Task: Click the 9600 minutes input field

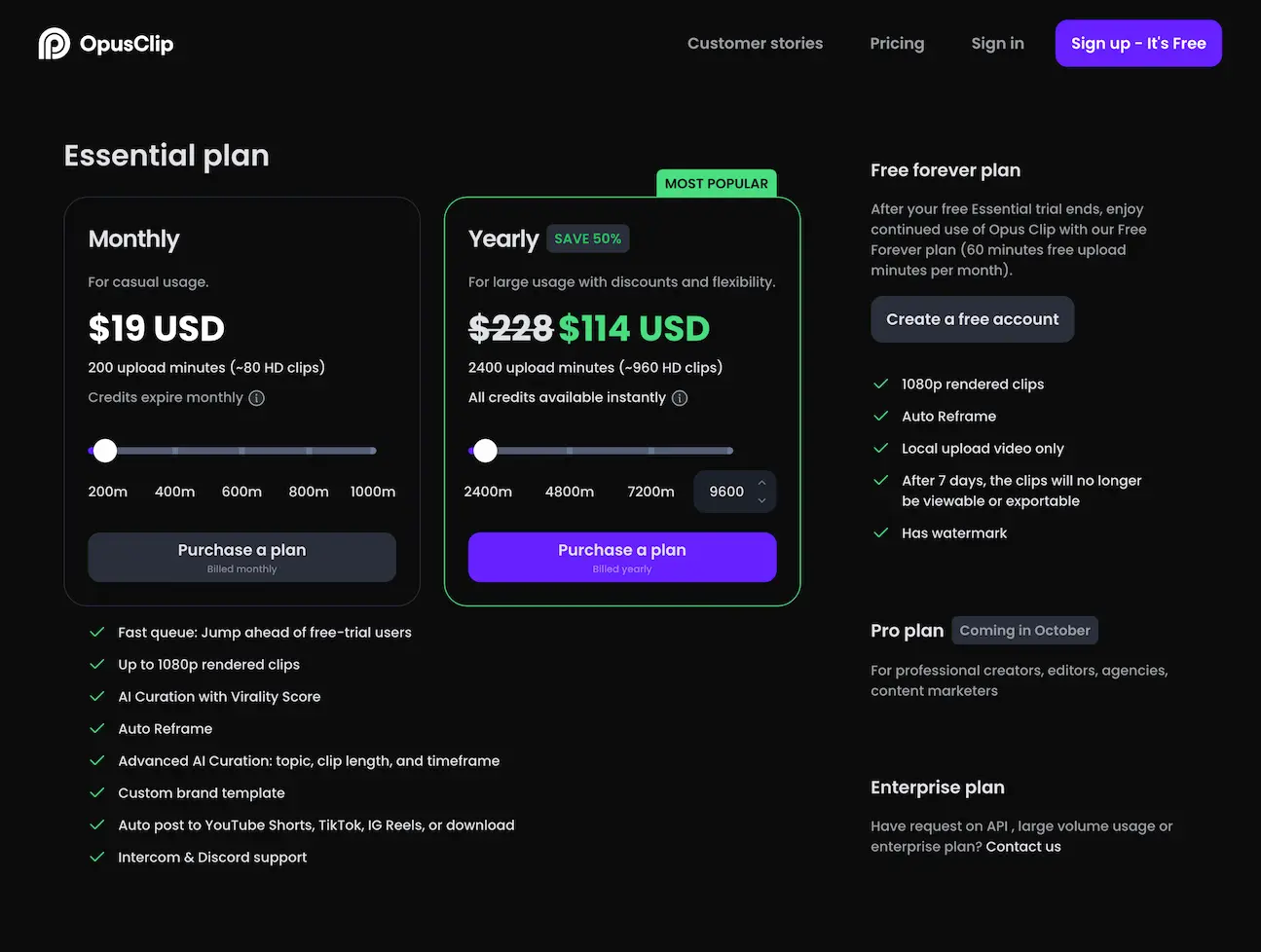Action: pyautogui.click(x=725, y=492)
